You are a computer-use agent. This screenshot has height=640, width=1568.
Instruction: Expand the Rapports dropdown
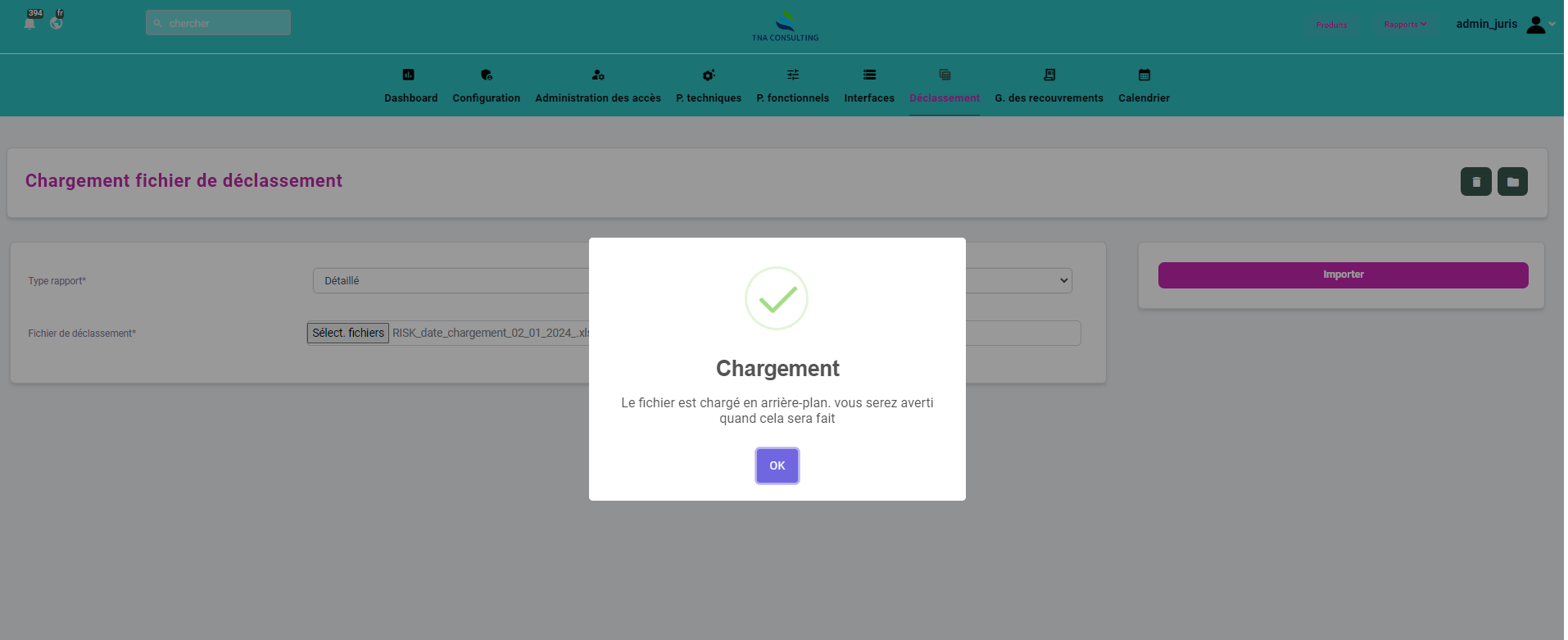click(x=1405, y=25)
